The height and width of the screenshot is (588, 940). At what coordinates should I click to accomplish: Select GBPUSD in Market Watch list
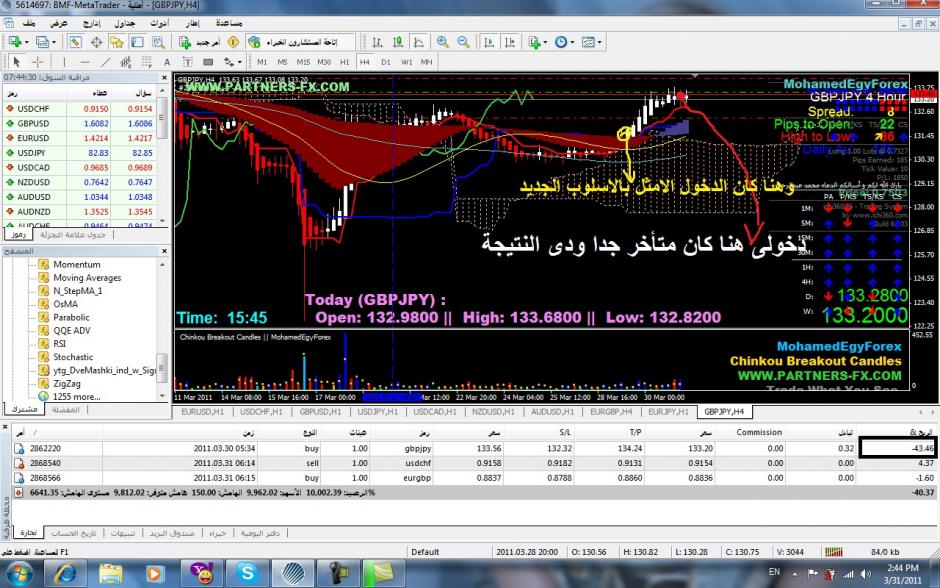[x=34, y=123]
